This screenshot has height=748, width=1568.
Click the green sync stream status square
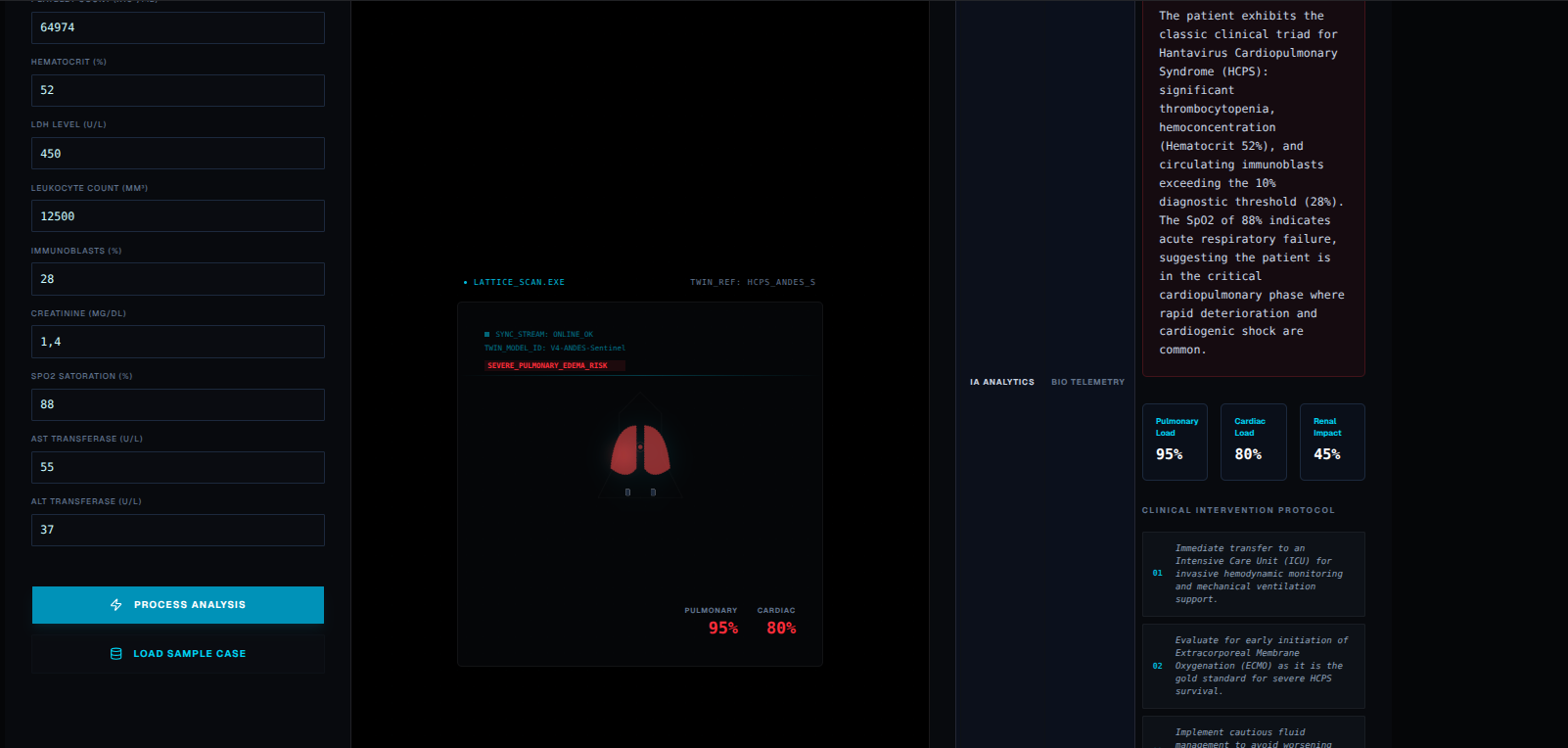coord(487,334)
